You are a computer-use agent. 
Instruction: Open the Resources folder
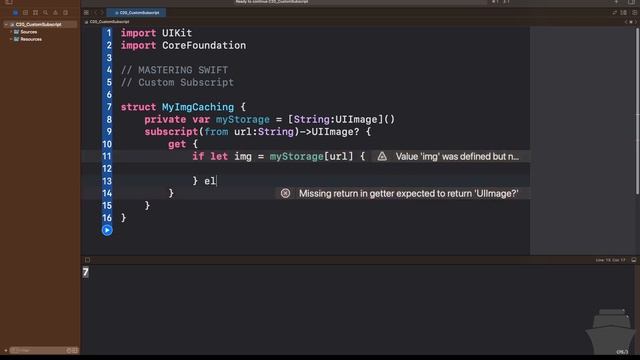click(x=31, y=39)
